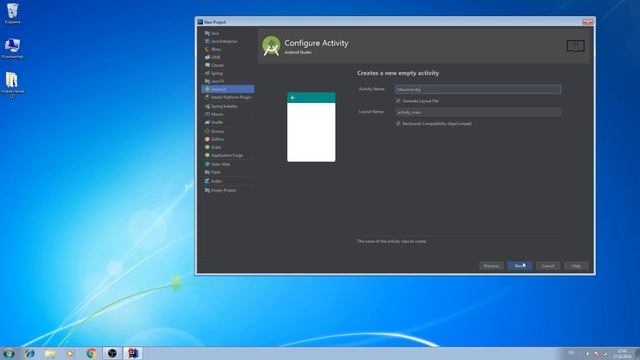
Task: Select the highlighted Android project type
Action: 227,89
